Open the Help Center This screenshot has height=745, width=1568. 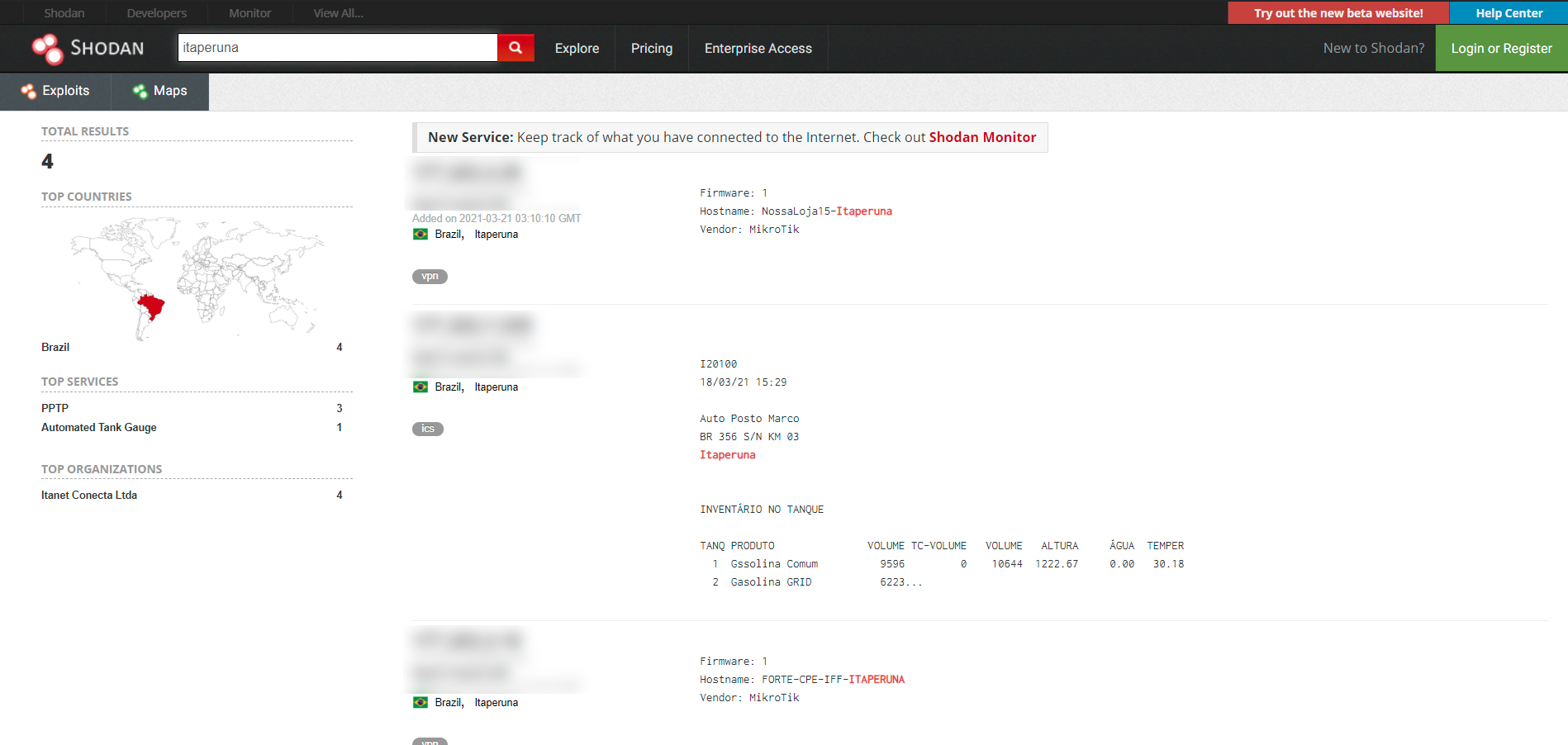(x=1509, y=13)
